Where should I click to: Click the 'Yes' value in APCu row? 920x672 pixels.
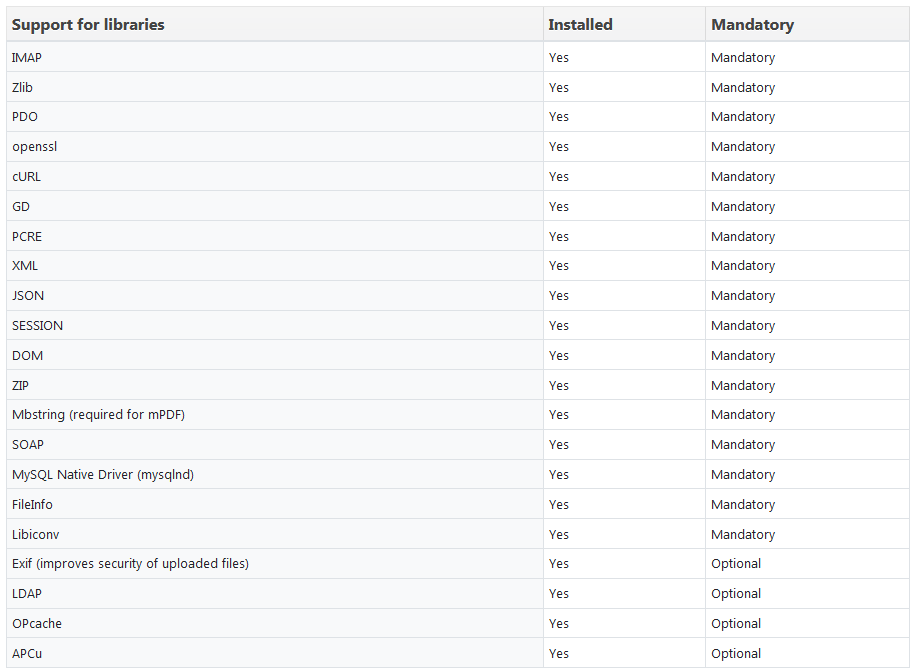[559, 654]
